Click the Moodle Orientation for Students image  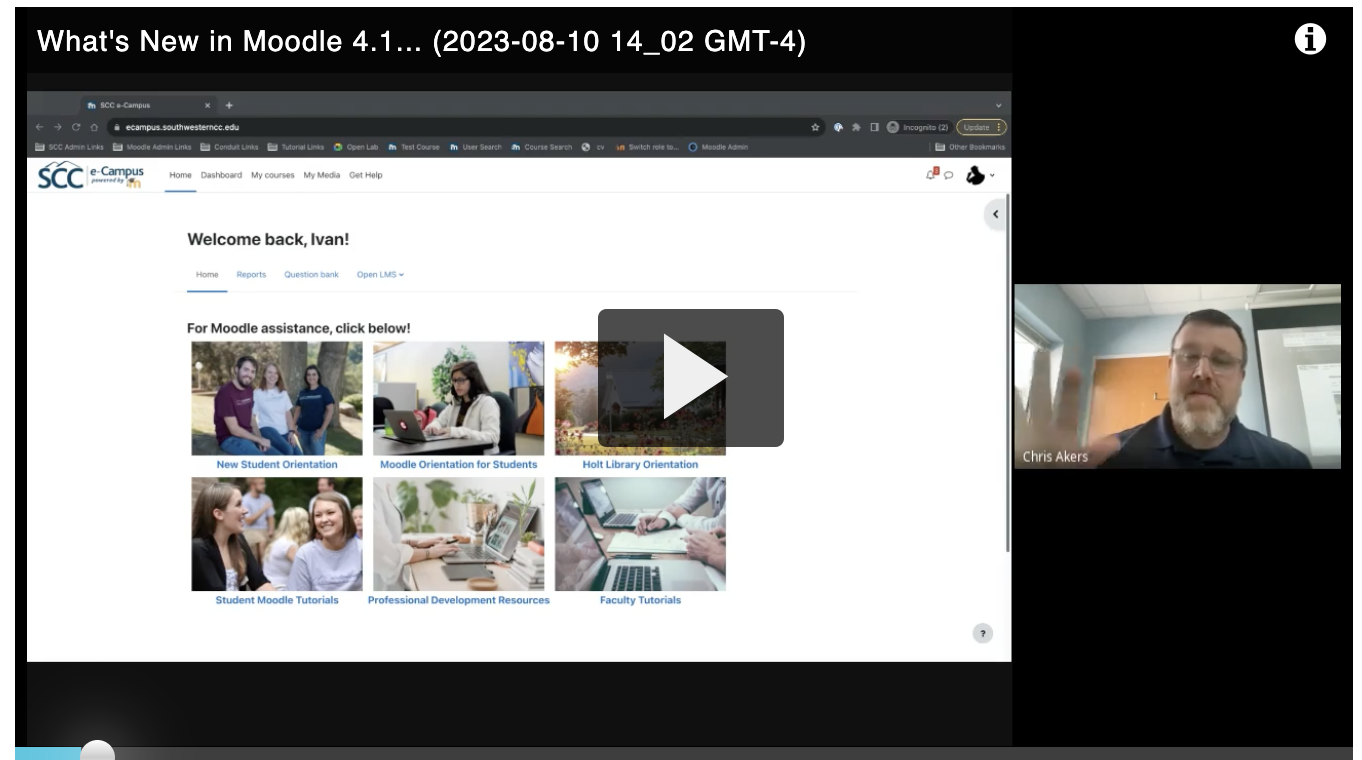pyautogui.click(x=459, y=398)
